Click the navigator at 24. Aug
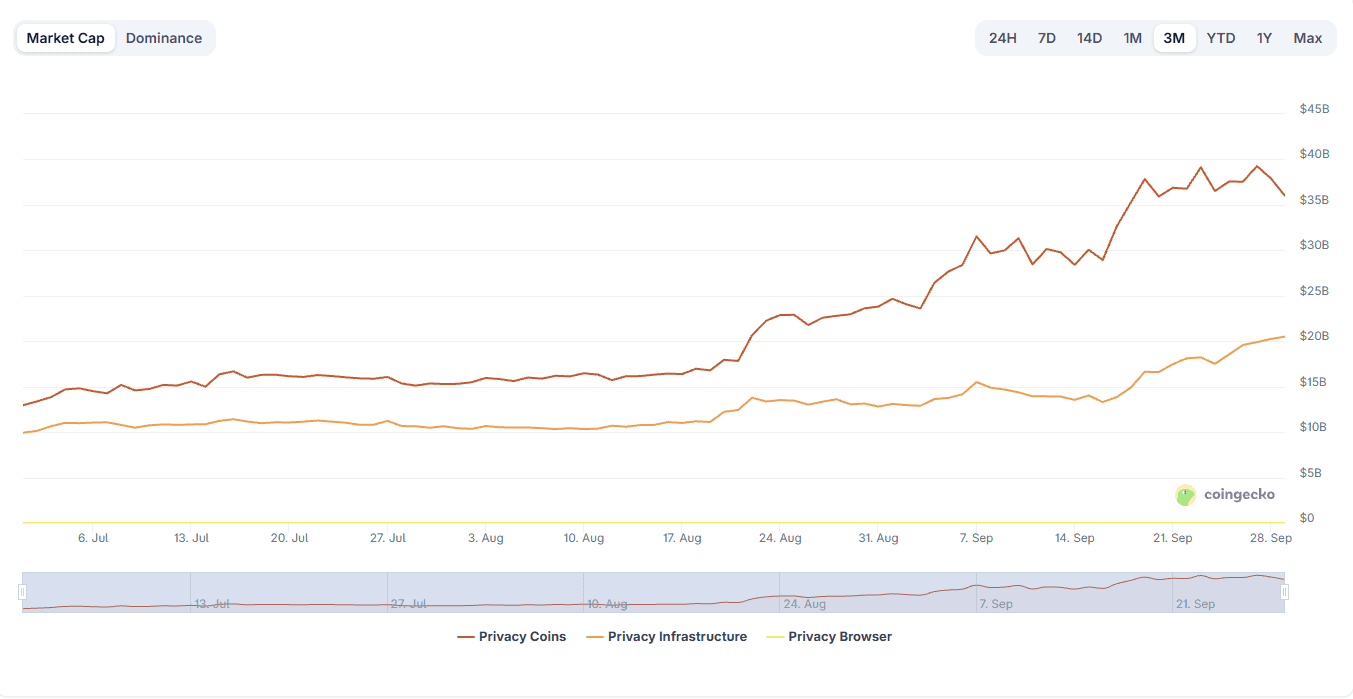This screenshot has width=1353, height=699. click(x=804, y=604)
